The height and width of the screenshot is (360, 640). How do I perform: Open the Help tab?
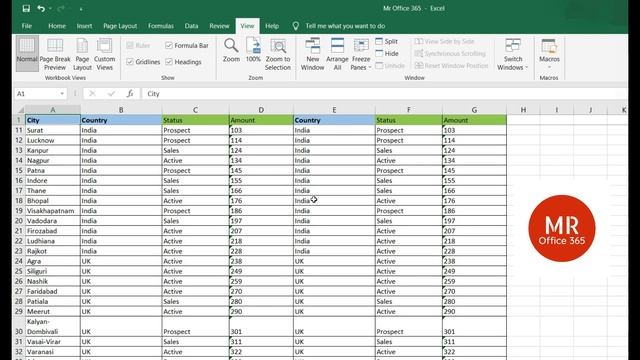click(x=272, y=26)
